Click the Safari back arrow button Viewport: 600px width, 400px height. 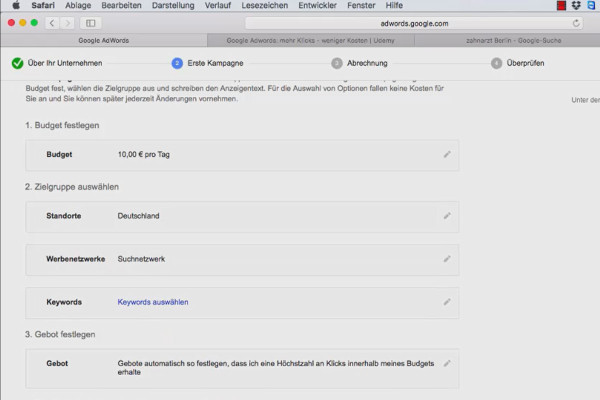[52, 23]
